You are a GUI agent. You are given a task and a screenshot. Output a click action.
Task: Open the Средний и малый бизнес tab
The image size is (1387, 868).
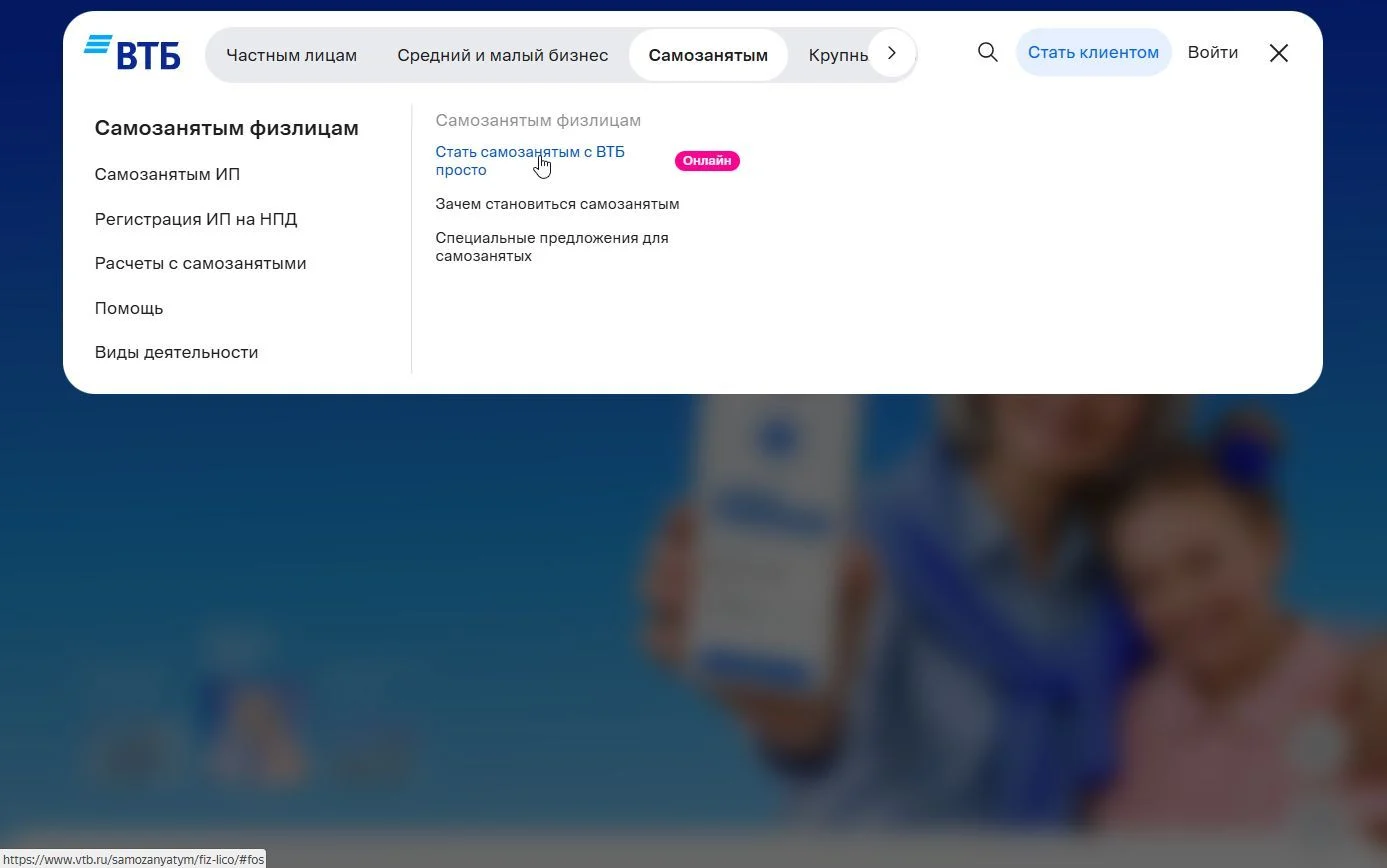click(x=502, y=55)
